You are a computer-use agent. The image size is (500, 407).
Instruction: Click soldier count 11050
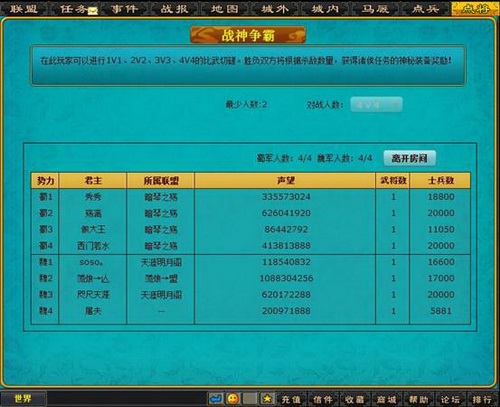coord(441,229)
